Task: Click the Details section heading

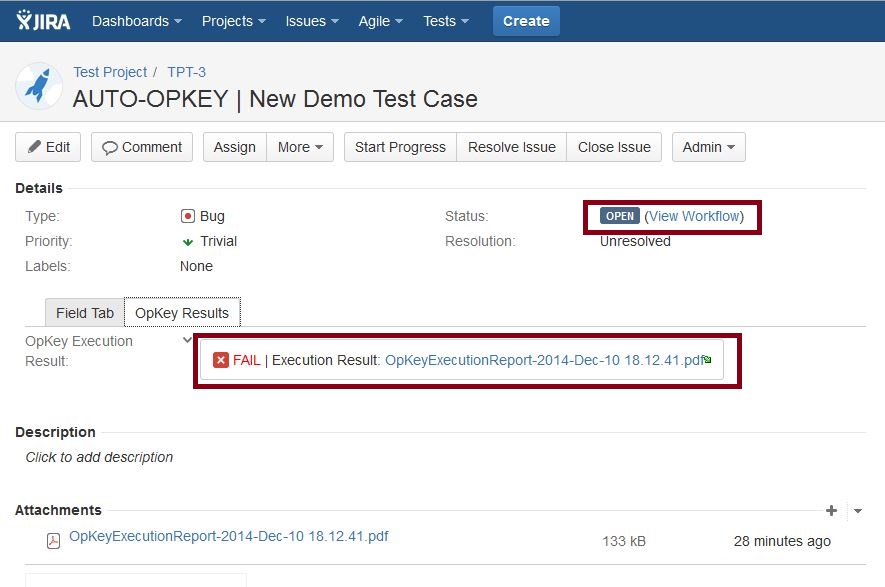Action: pyautogui.click(x=39, y=189)
